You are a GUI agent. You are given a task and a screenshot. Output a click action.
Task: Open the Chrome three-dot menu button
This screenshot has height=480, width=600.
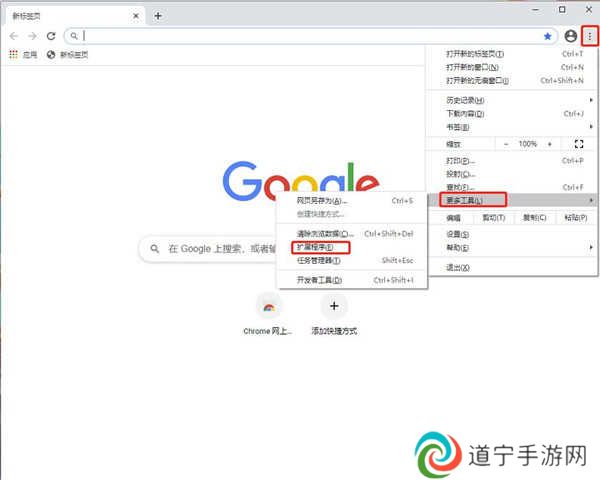pyautogui.click(x=590, y=36)
